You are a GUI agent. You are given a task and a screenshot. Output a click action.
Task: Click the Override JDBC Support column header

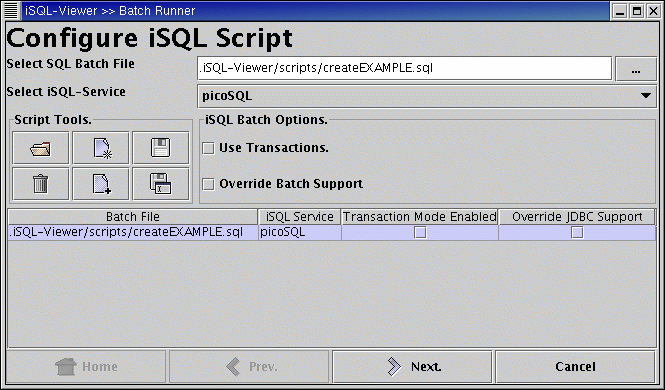click(577, 217)
